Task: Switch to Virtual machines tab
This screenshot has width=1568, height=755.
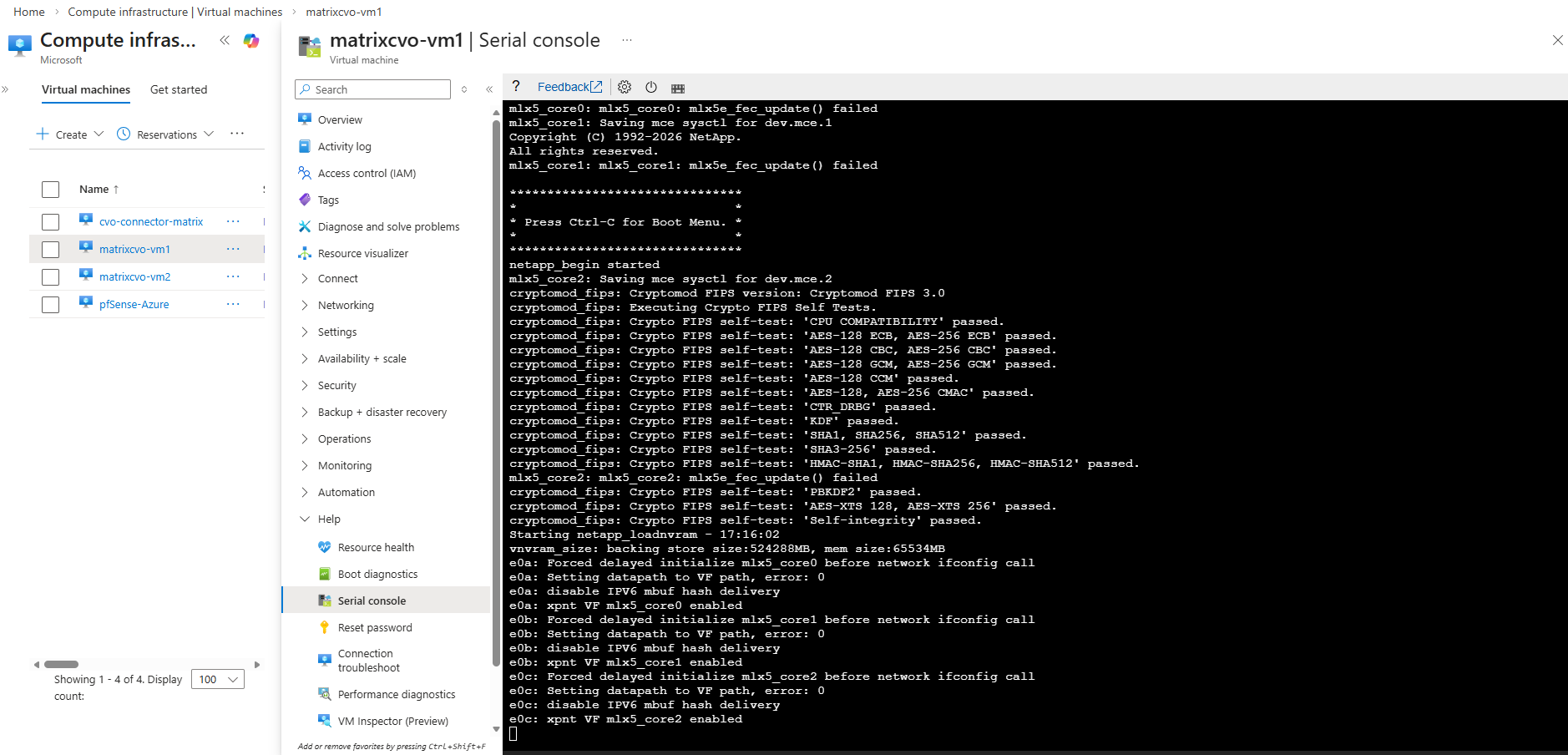Action: pos(86,90)
